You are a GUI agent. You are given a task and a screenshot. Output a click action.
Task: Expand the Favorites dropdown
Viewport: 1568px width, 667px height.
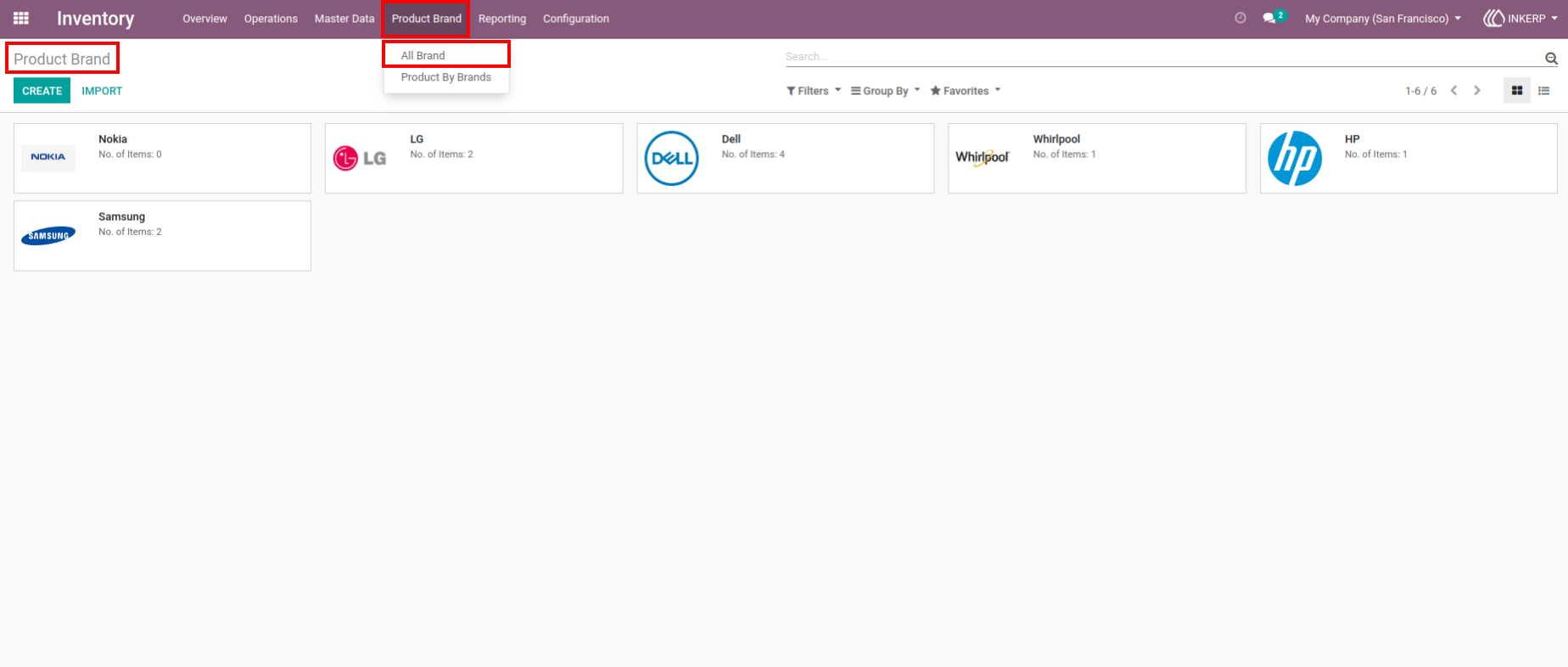[x=966, y=91]
